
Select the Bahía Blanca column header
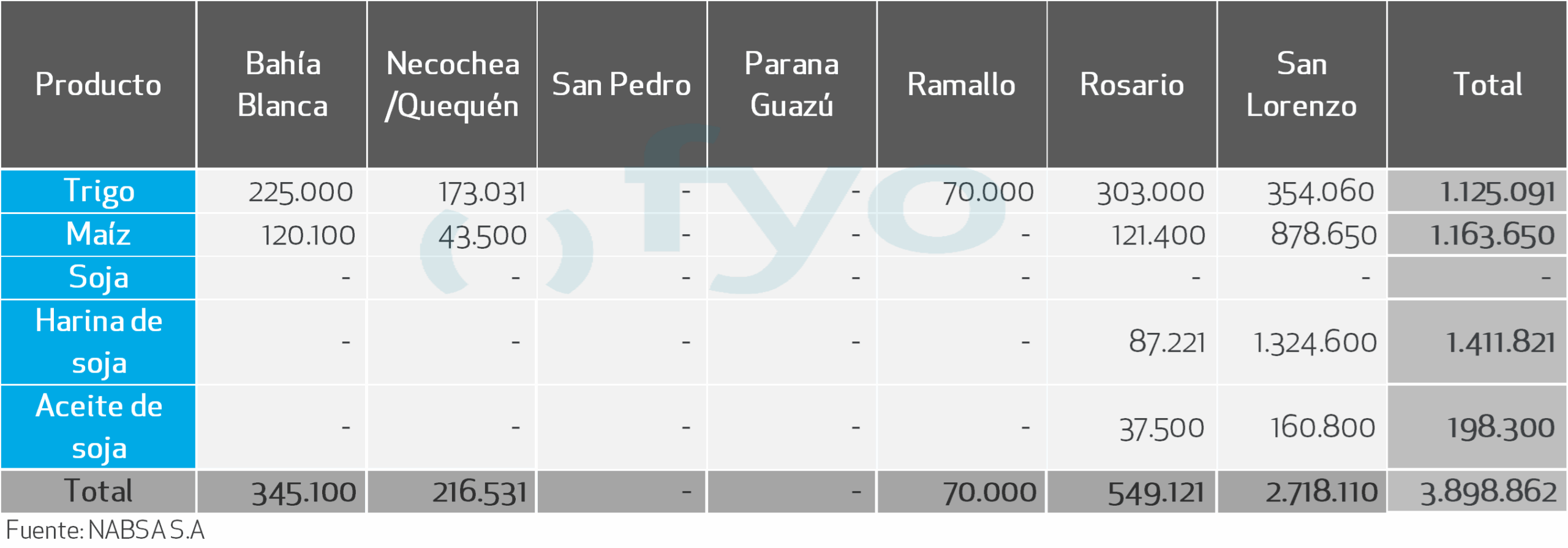click(x=282, y=85)
